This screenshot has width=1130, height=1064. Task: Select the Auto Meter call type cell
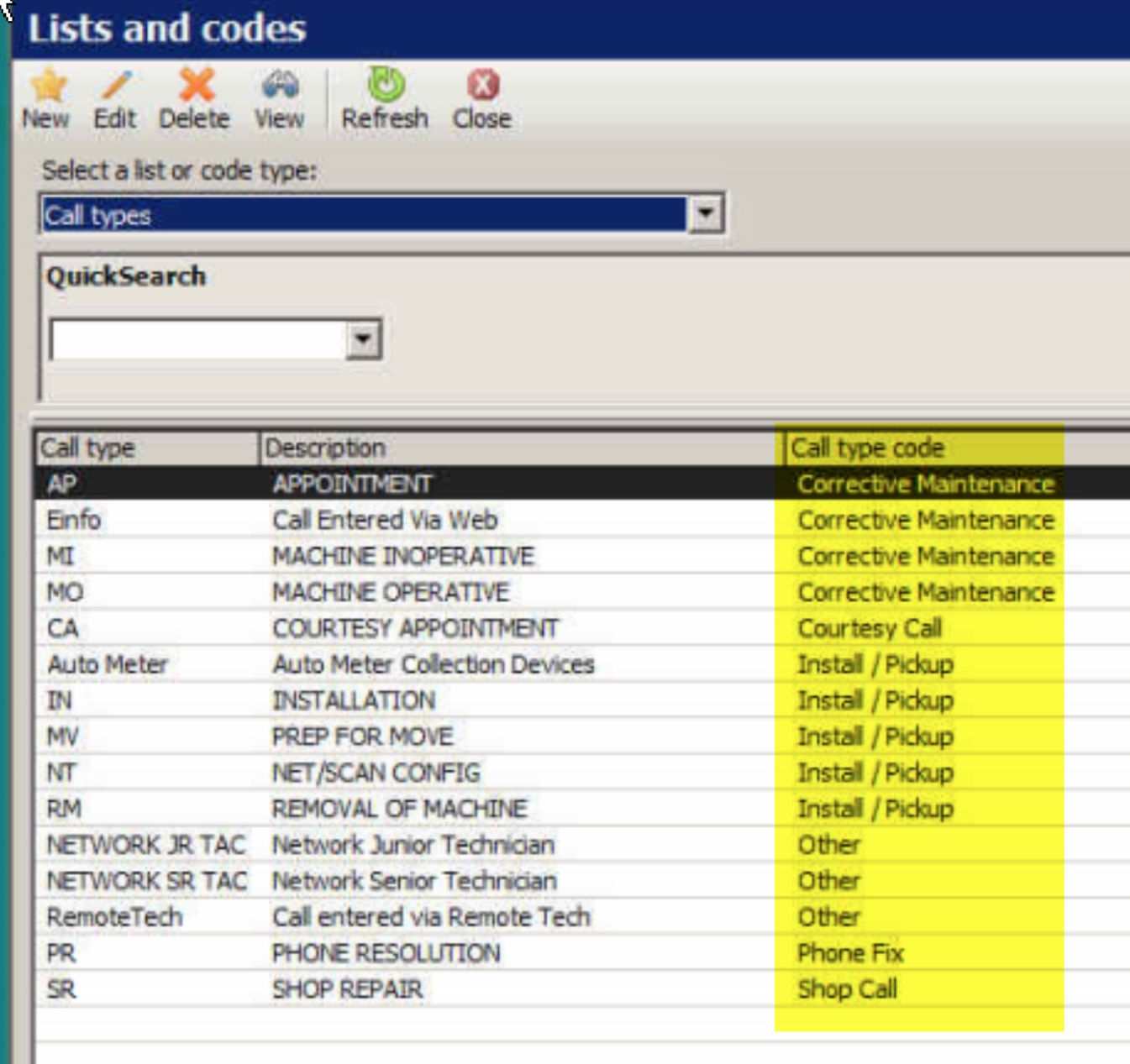pyautogui.click(x=108, y=665)
